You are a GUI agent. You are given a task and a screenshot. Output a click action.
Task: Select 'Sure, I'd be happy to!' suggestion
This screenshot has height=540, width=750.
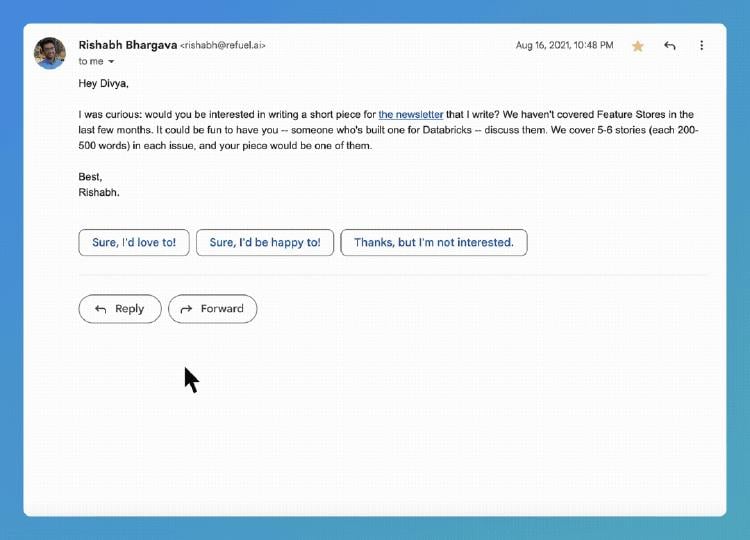[265, 243]
